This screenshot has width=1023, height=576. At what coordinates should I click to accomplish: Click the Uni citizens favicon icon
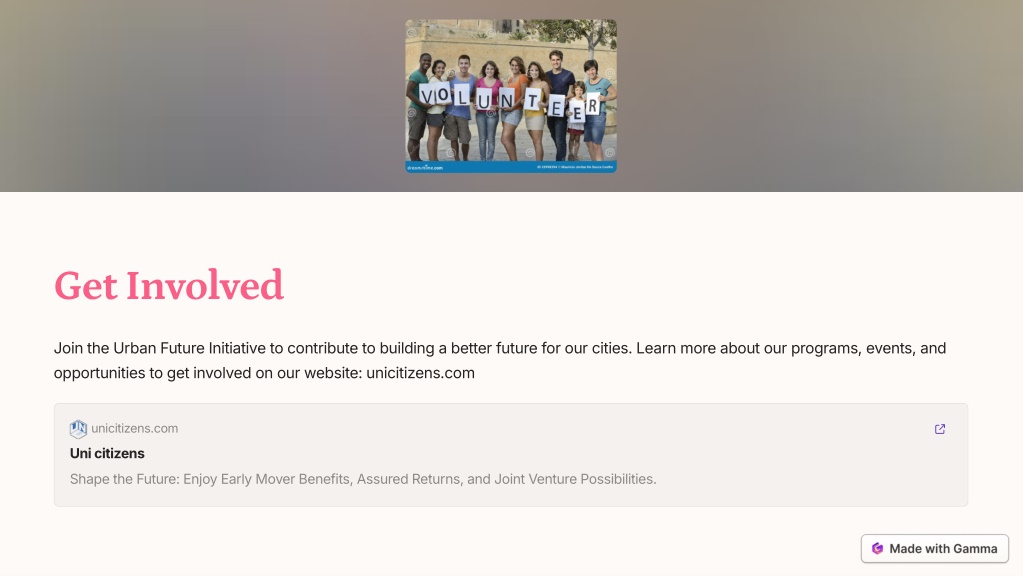(x=78, y=429)
